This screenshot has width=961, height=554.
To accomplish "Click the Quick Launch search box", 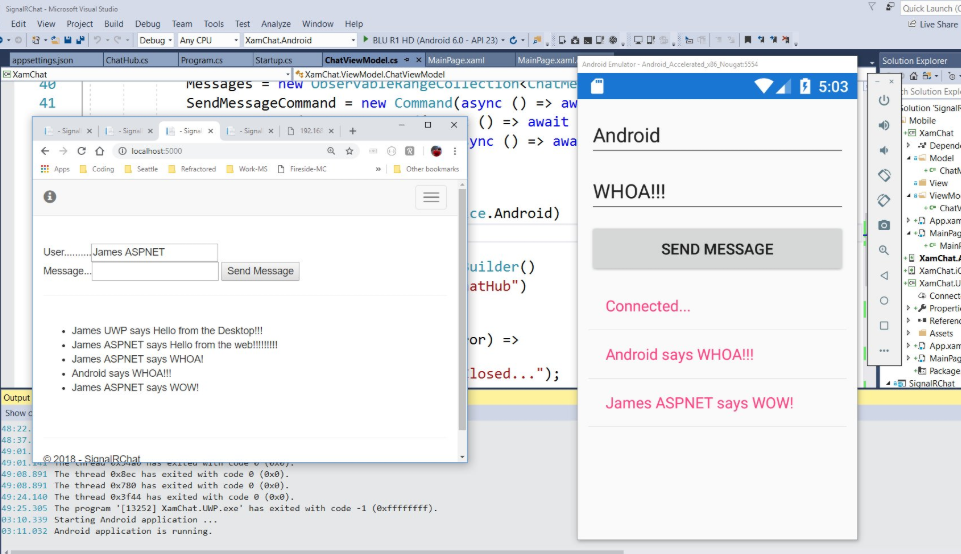I will tap(930, 8).
